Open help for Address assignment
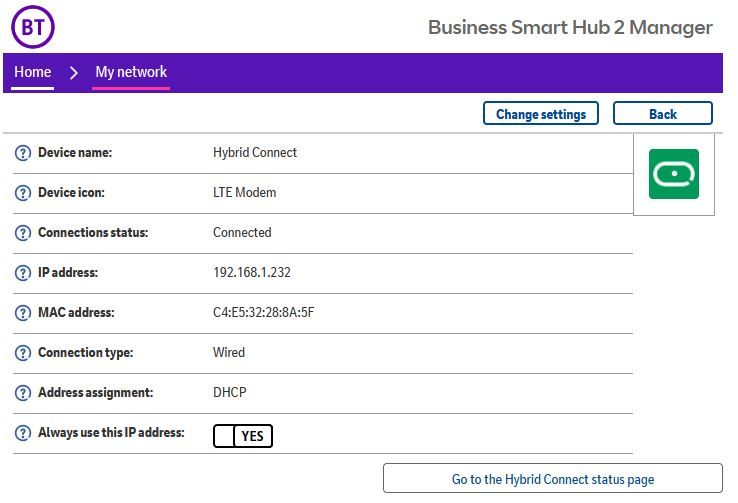 pos(23,393)
